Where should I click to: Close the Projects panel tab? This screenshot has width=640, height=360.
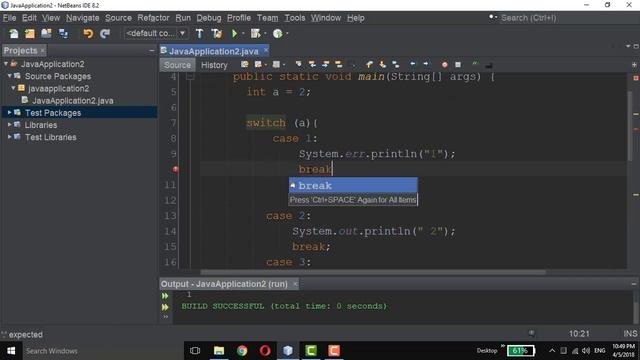(42, 51)
